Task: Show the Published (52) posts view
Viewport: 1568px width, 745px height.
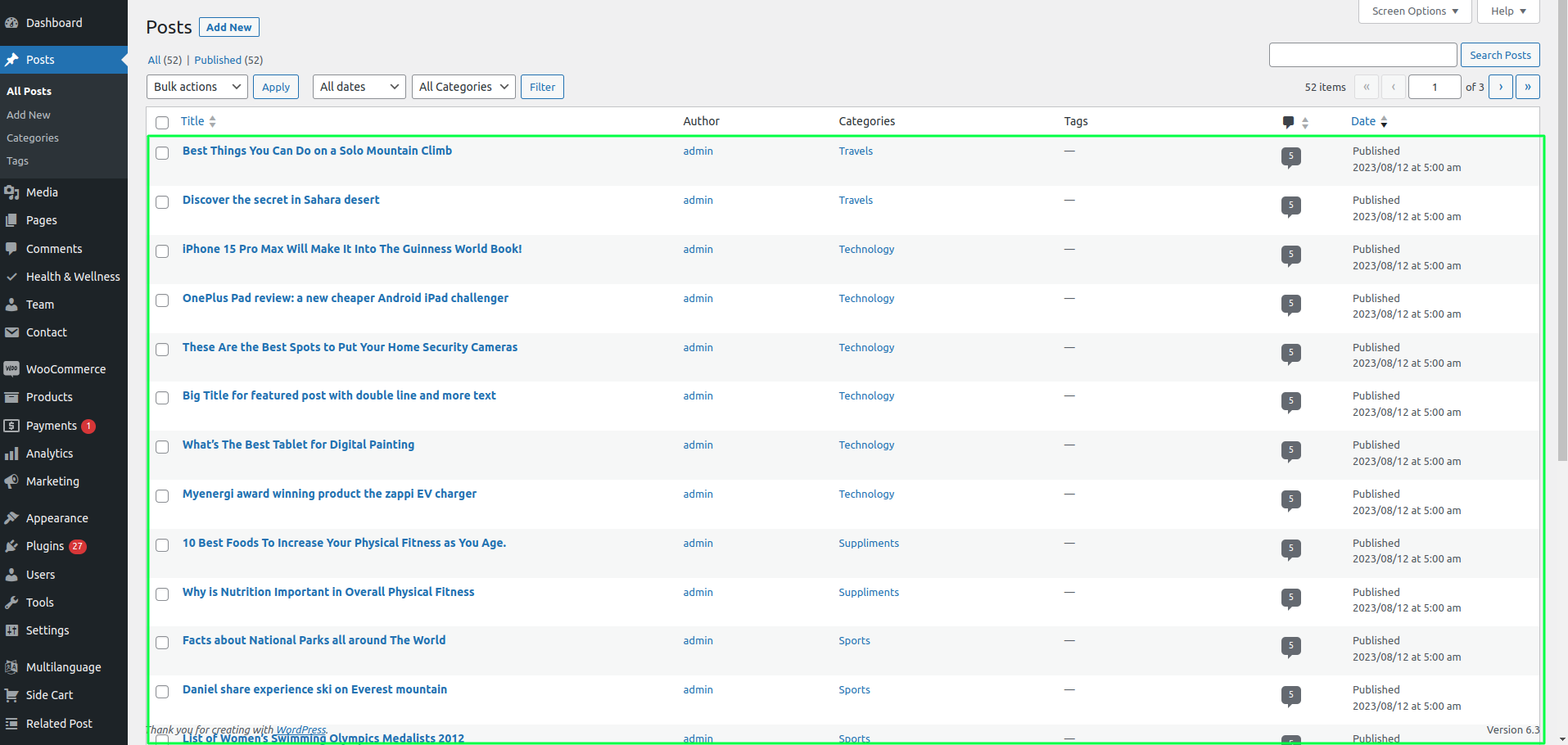Action: 228,60
